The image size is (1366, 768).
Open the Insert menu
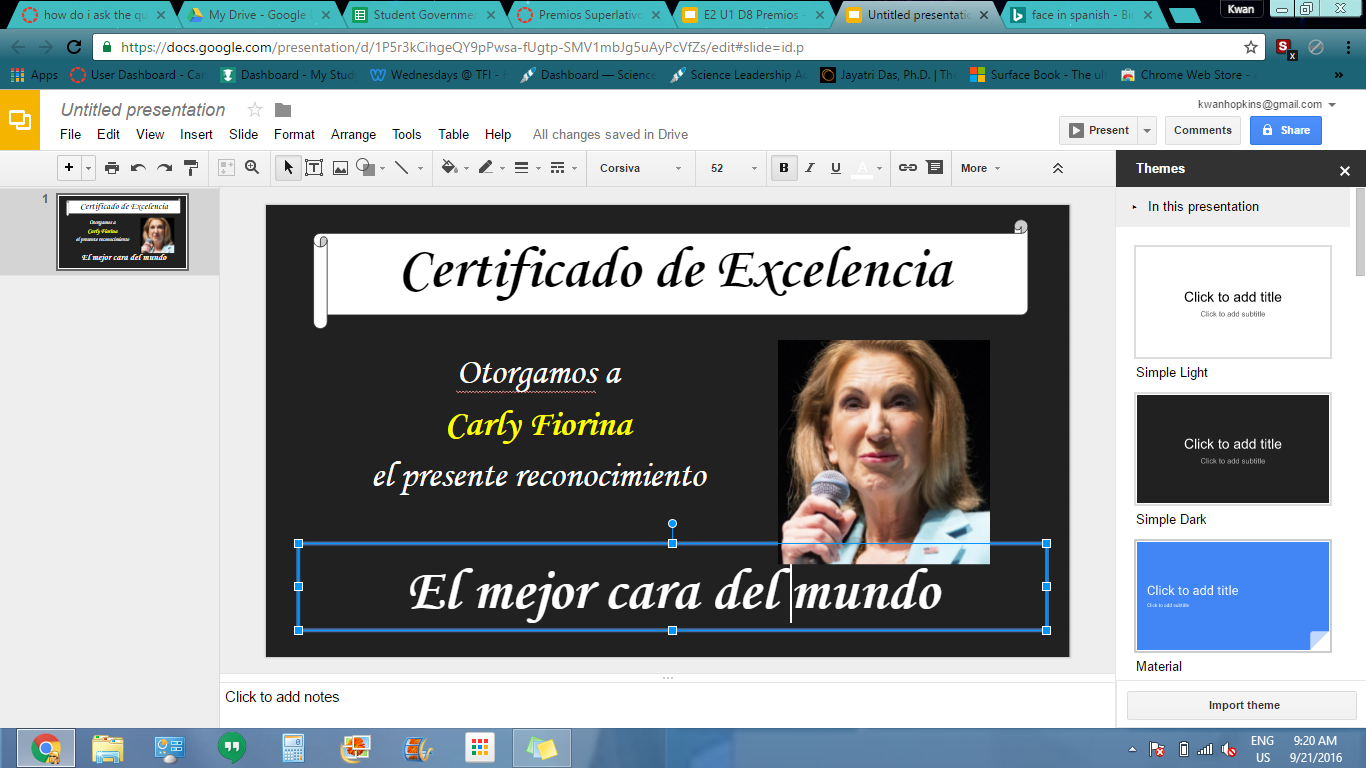[x=196, y=134]
